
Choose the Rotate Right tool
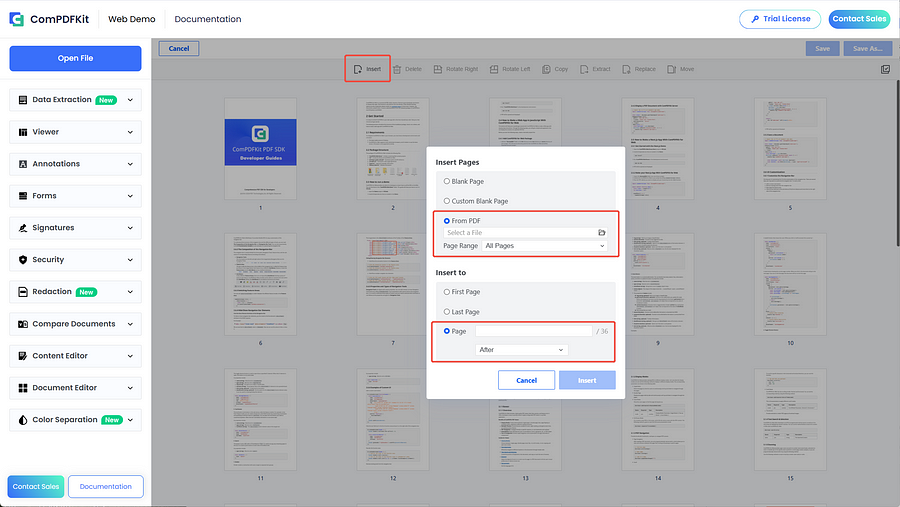click(456, 69)
